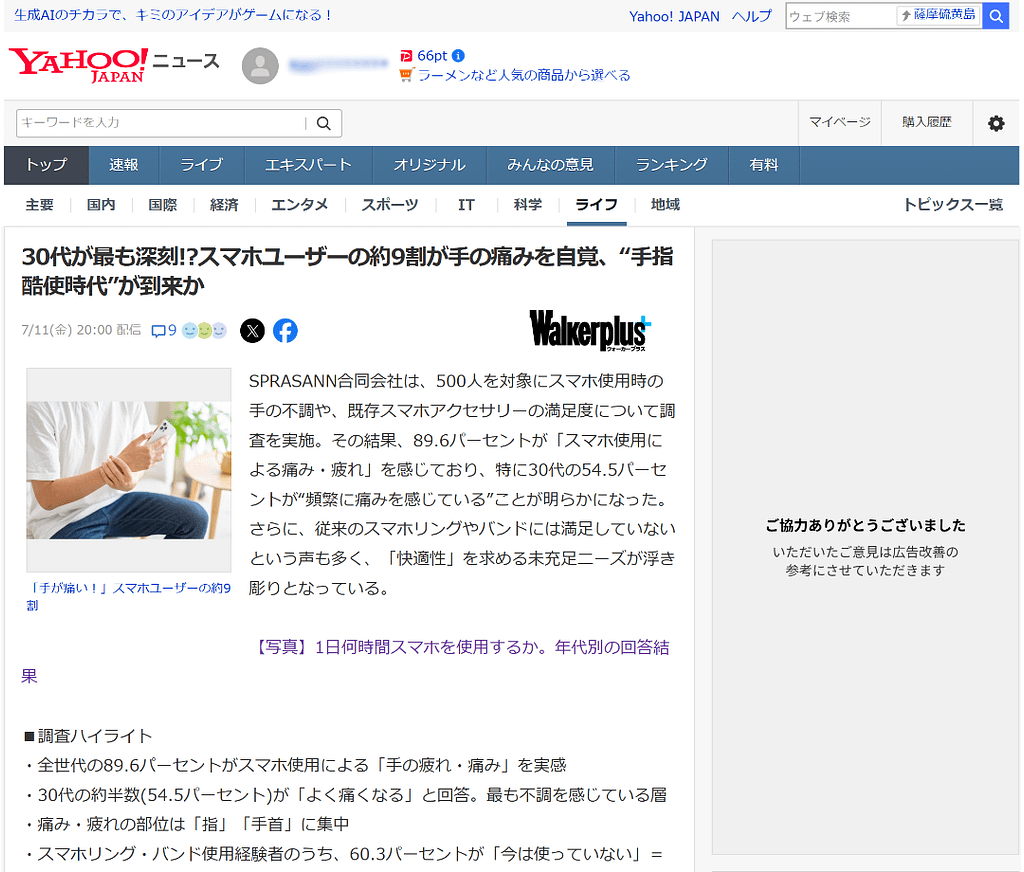Click the blue web search magnifier button

coord(995,16)
